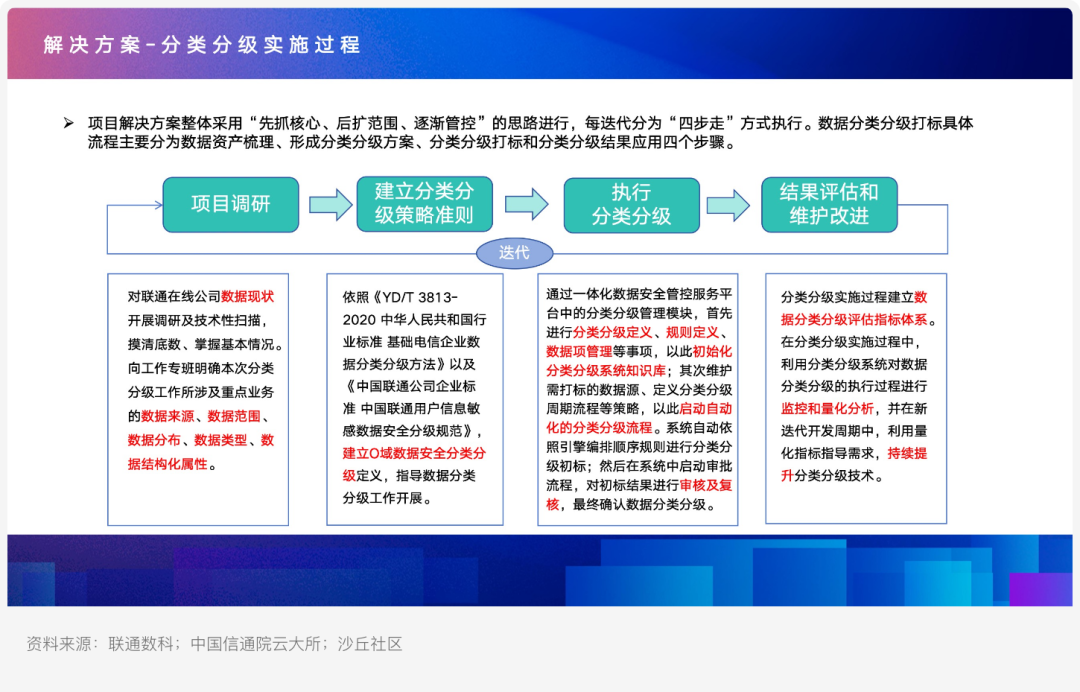Click the intro paragraph mentioning 先抓核心、后扩范围
The width and height of the screenshot is (1080, 692).
[x=530, y=133]
